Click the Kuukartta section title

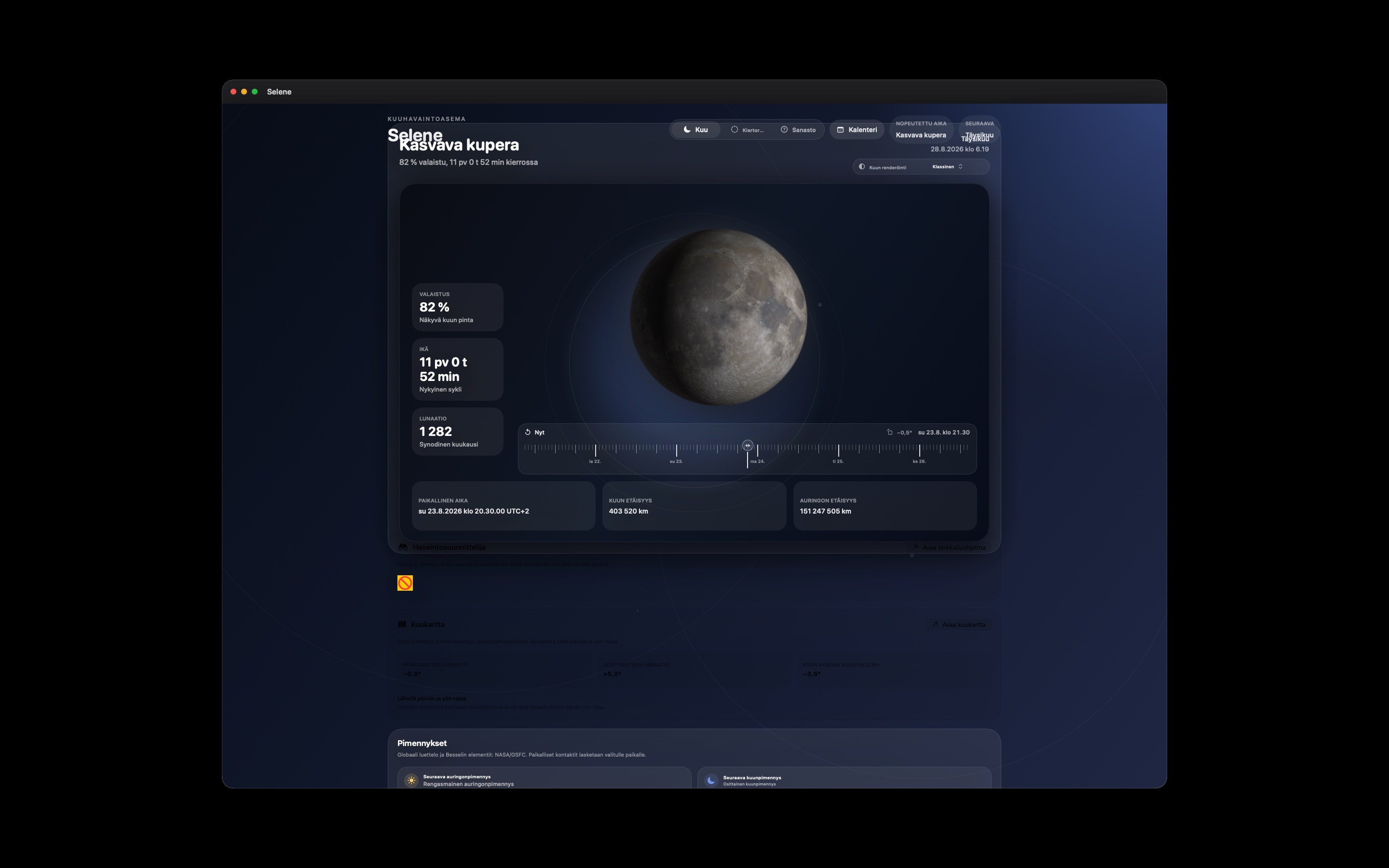428,624
